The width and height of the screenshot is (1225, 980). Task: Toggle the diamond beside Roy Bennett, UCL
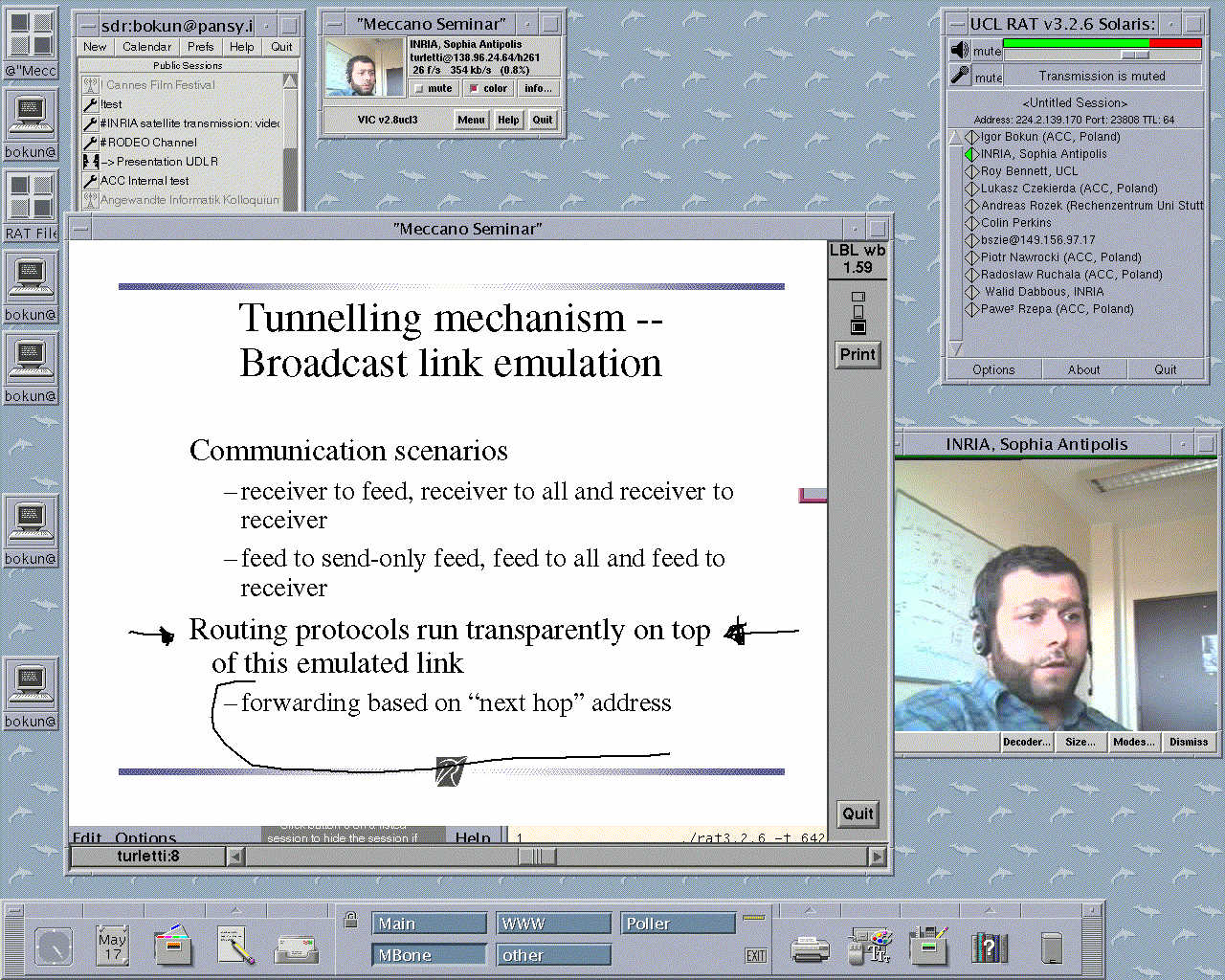click(971, 171)
